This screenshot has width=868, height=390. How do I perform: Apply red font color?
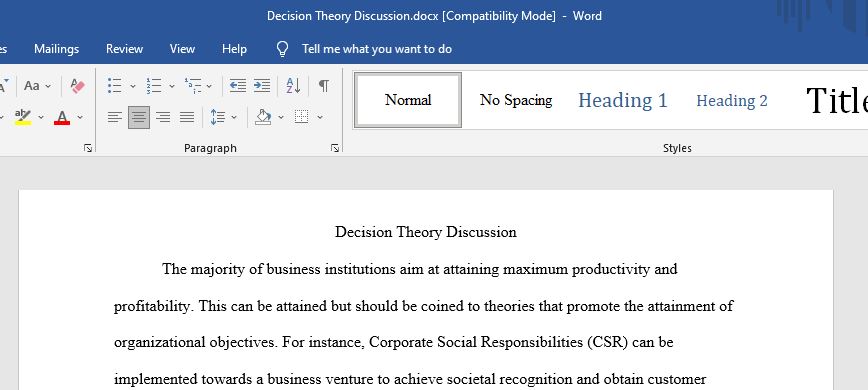pyautogui.click(x=62, y=117)
